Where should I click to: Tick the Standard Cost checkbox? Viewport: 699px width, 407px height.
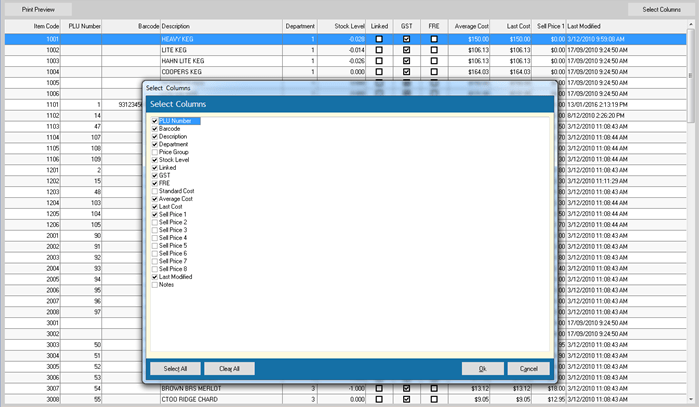154,191
